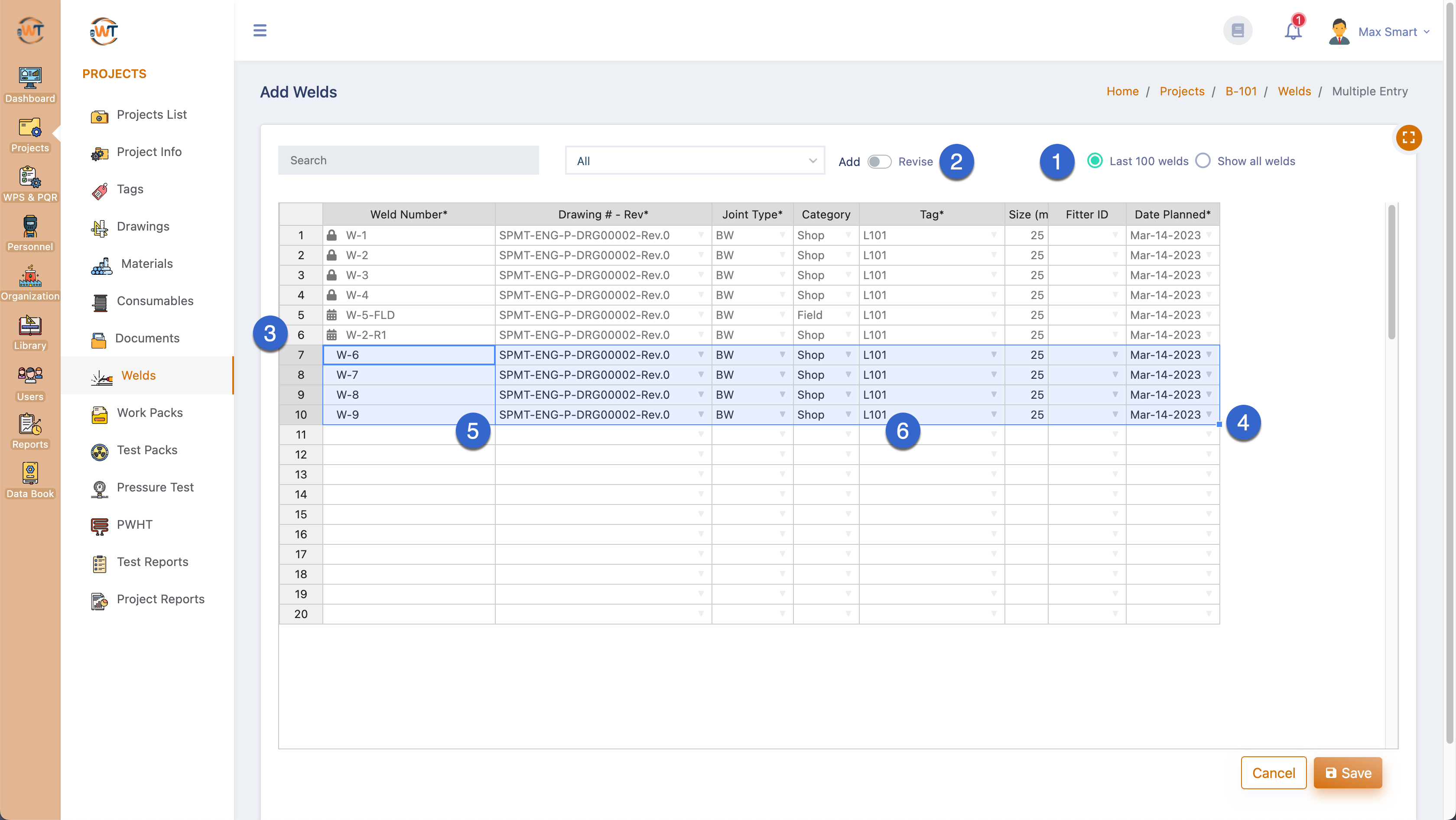This screenshot has height=820, width=1456.
Task: Select the W-6 weld number cell
Action: [409, 355]
